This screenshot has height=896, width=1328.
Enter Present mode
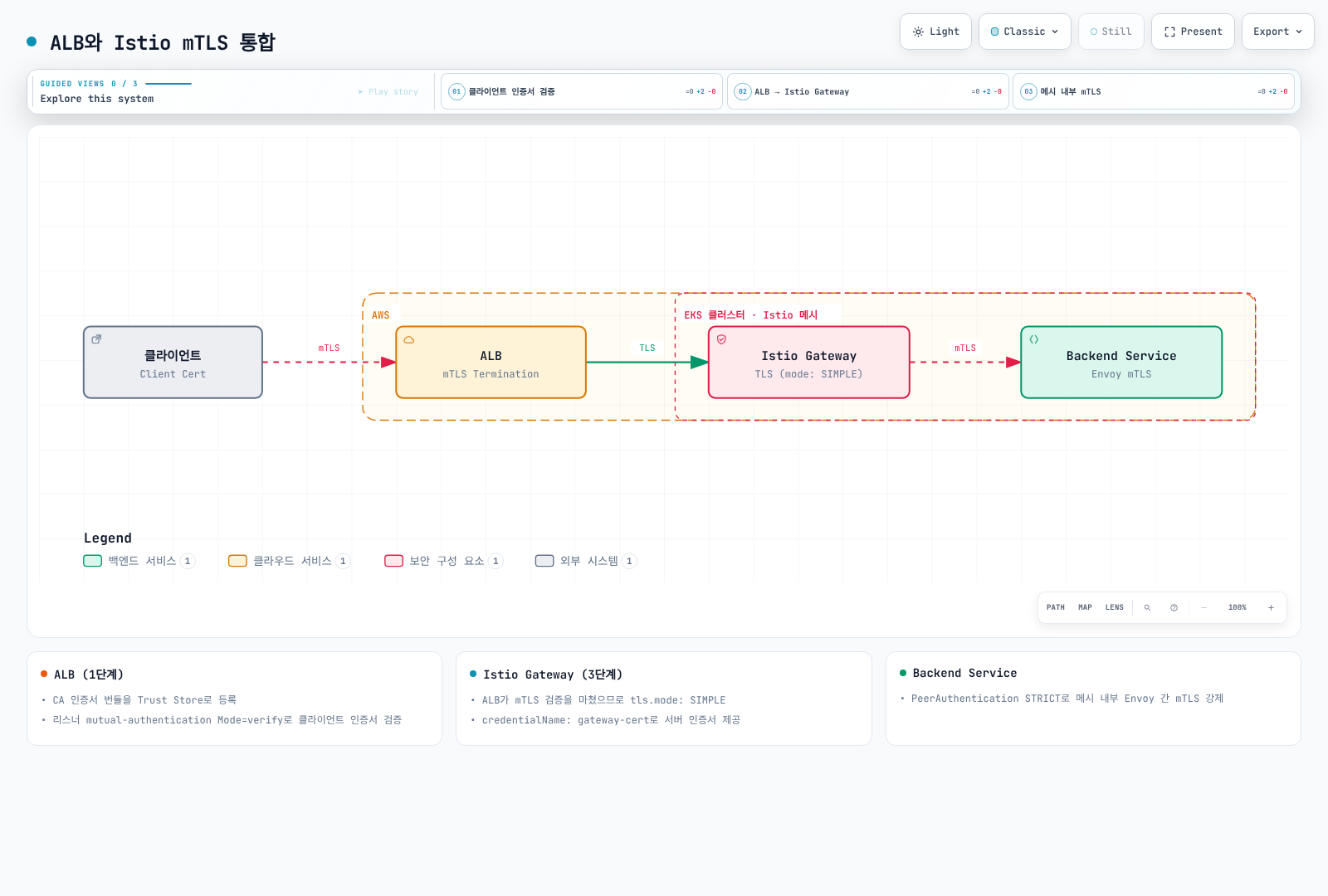click(1193, 32)
